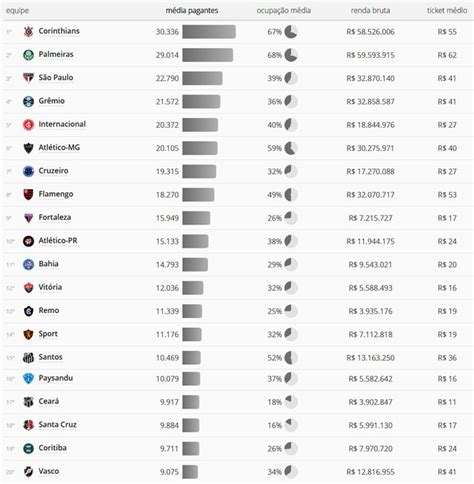Click Corinthians attendance bar of 30.336
Screen dimensions: 474x484
[x=209, y=32]
